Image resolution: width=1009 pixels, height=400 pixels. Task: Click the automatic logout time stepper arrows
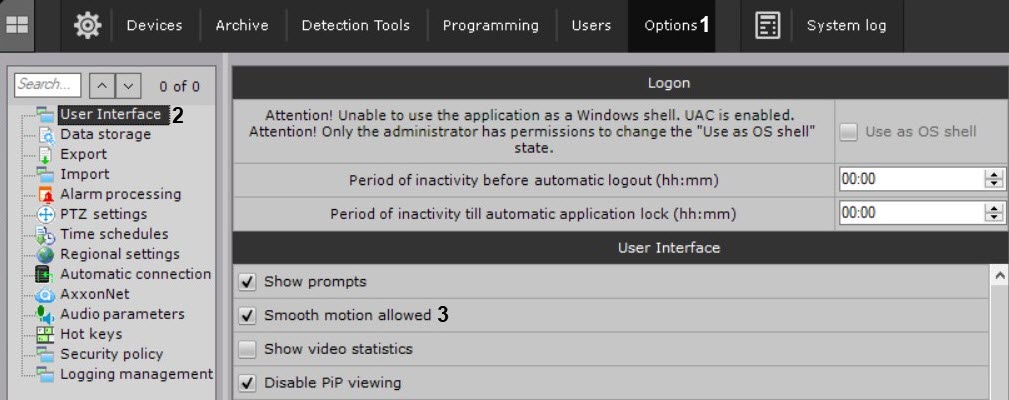993,179
